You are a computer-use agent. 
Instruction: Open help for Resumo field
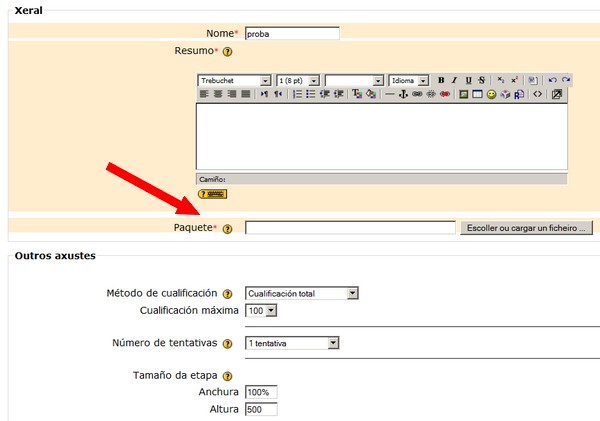pyautogui.click(x=227, y=51)
